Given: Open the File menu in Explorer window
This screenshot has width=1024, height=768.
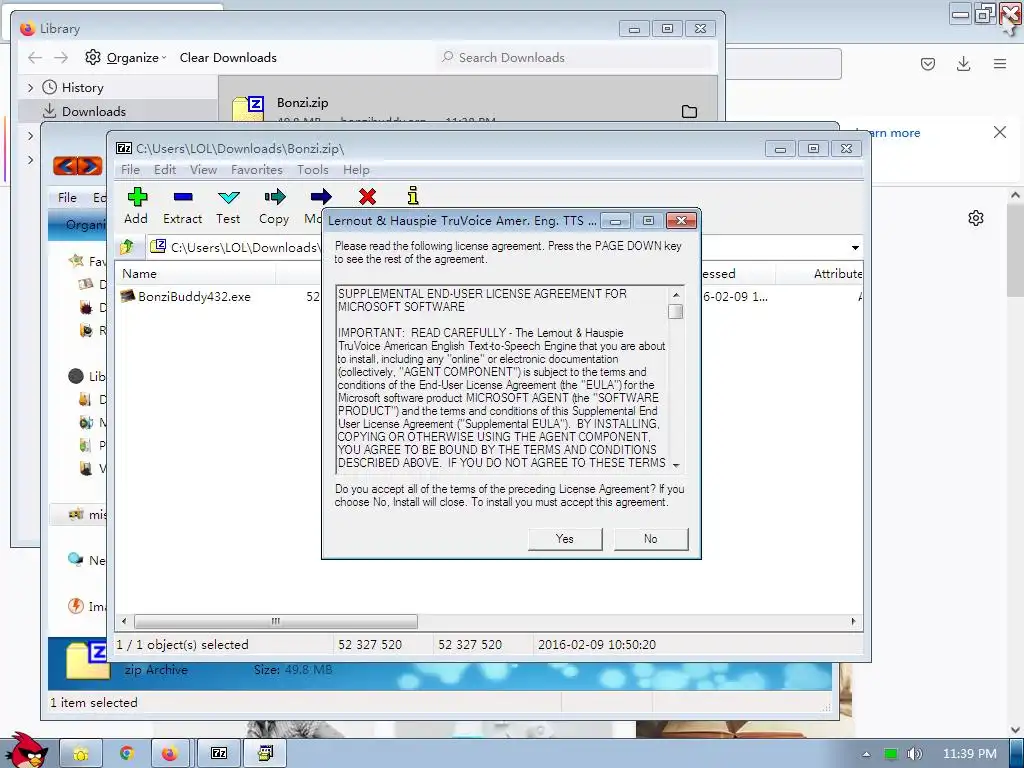Looking at the screenshot, I should 67,197.
